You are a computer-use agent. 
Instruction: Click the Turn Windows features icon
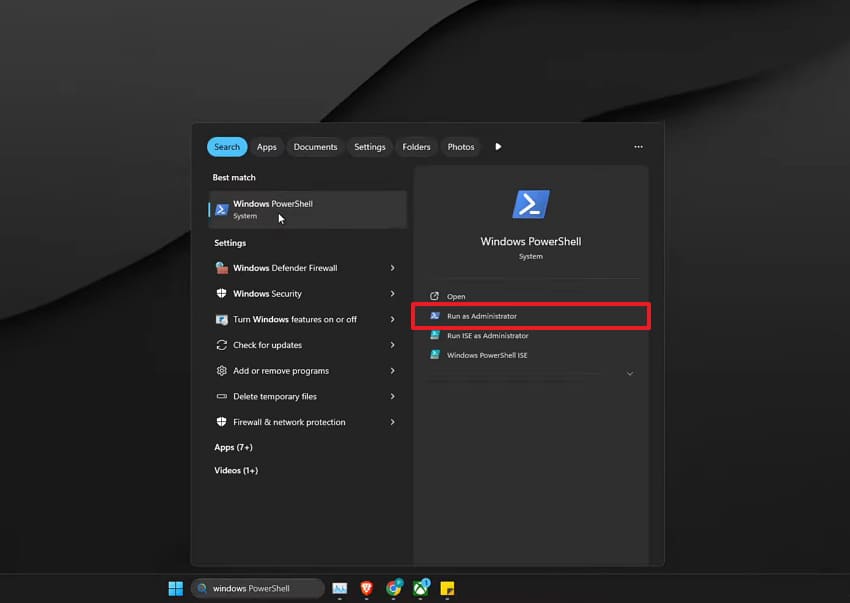222,319
